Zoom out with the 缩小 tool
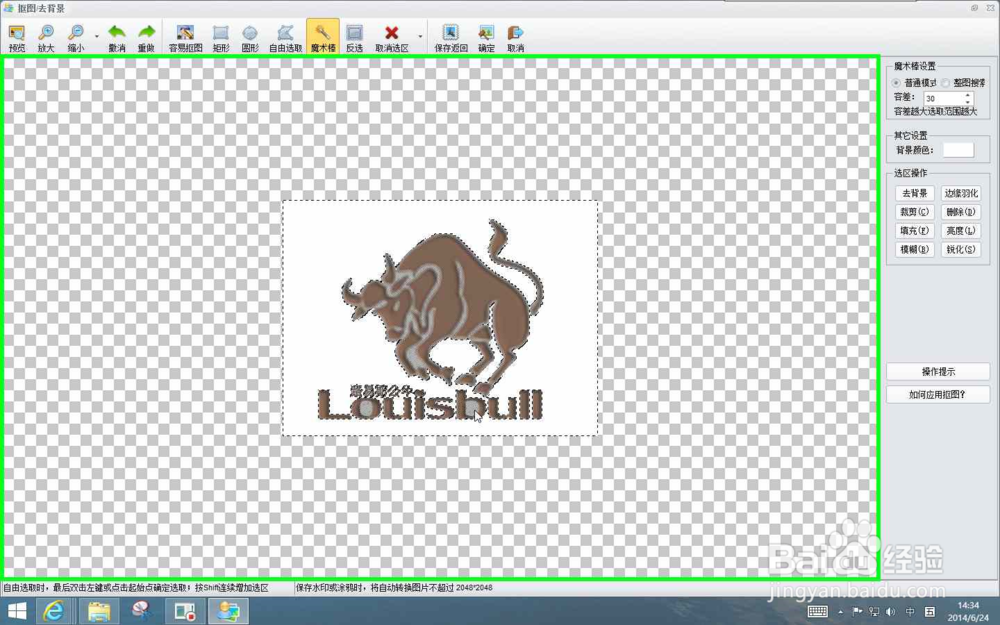 76,38
